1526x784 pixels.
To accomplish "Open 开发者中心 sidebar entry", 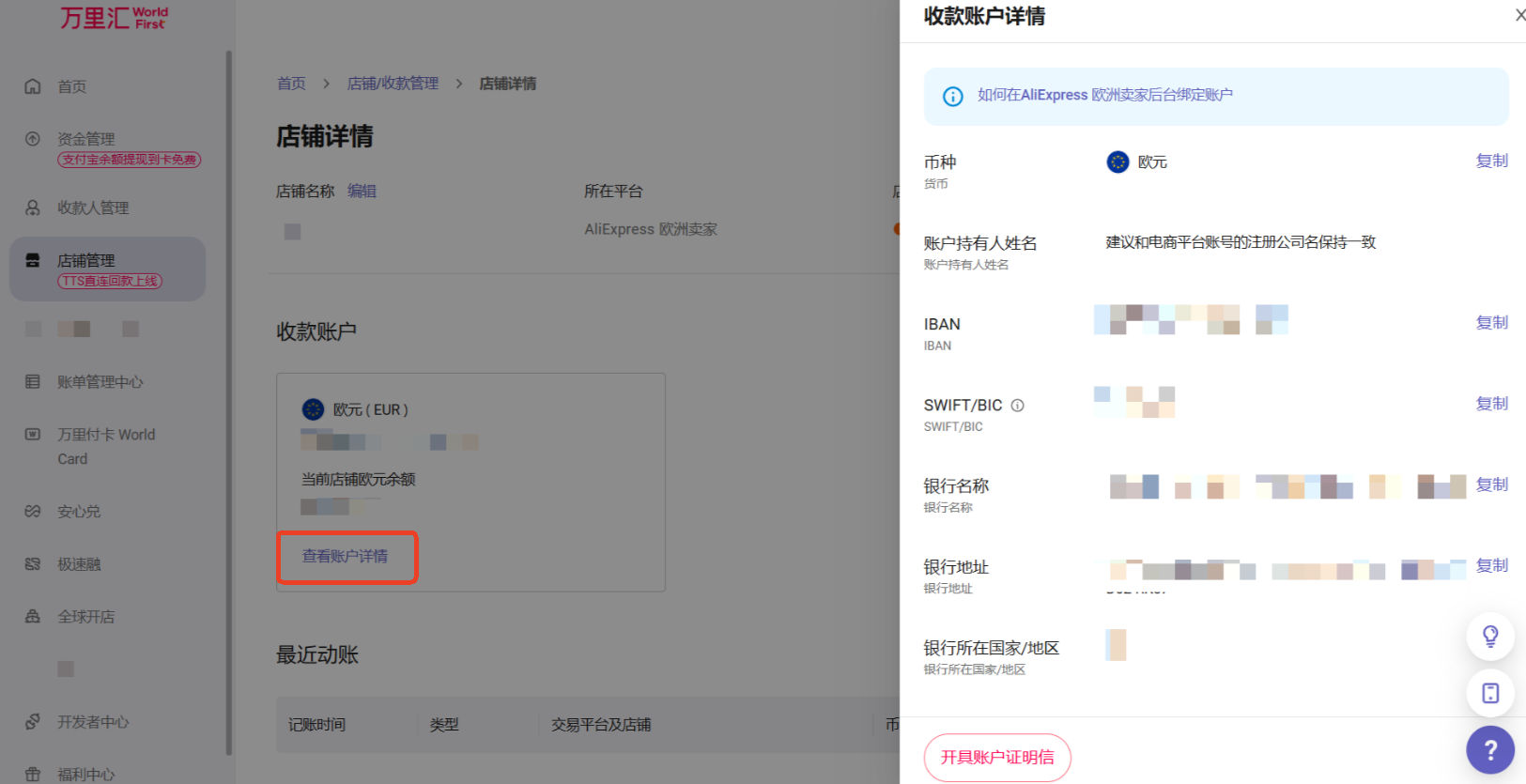I will (93, 722).
